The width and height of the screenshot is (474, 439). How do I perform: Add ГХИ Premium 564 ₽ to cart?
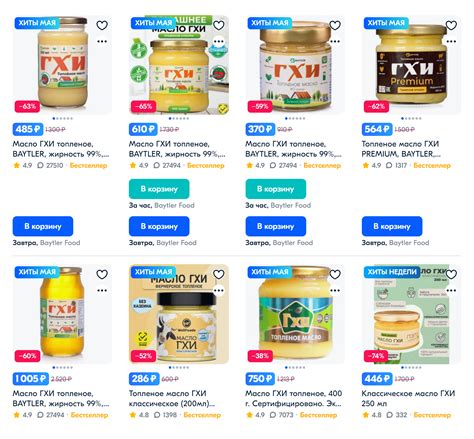[392, 226]
